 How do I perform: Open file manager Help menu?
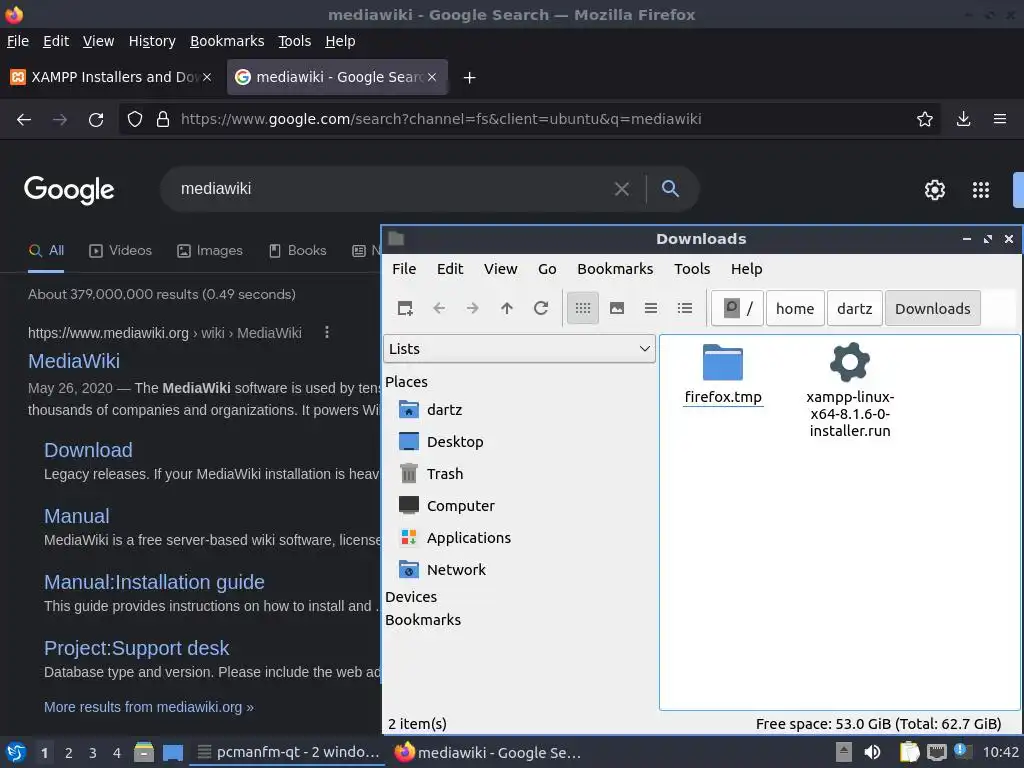point(746,269)
